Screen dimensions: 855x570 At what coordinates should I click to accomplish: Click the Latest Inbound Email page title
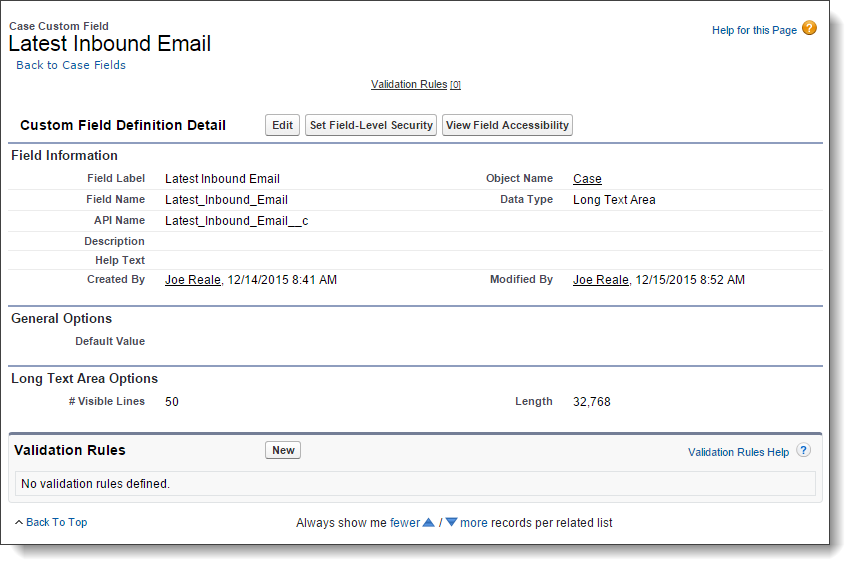point(110,44)
